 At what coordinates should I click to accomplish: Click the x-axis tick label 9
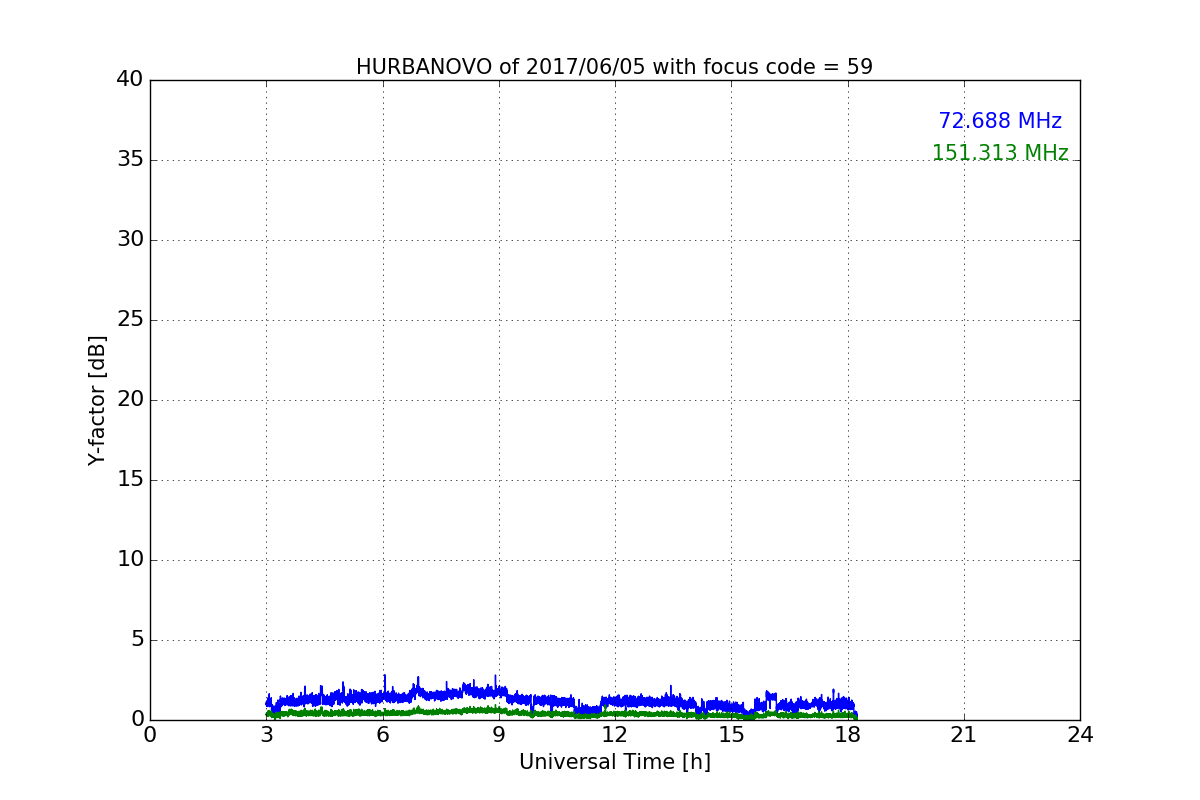[499, 735]
